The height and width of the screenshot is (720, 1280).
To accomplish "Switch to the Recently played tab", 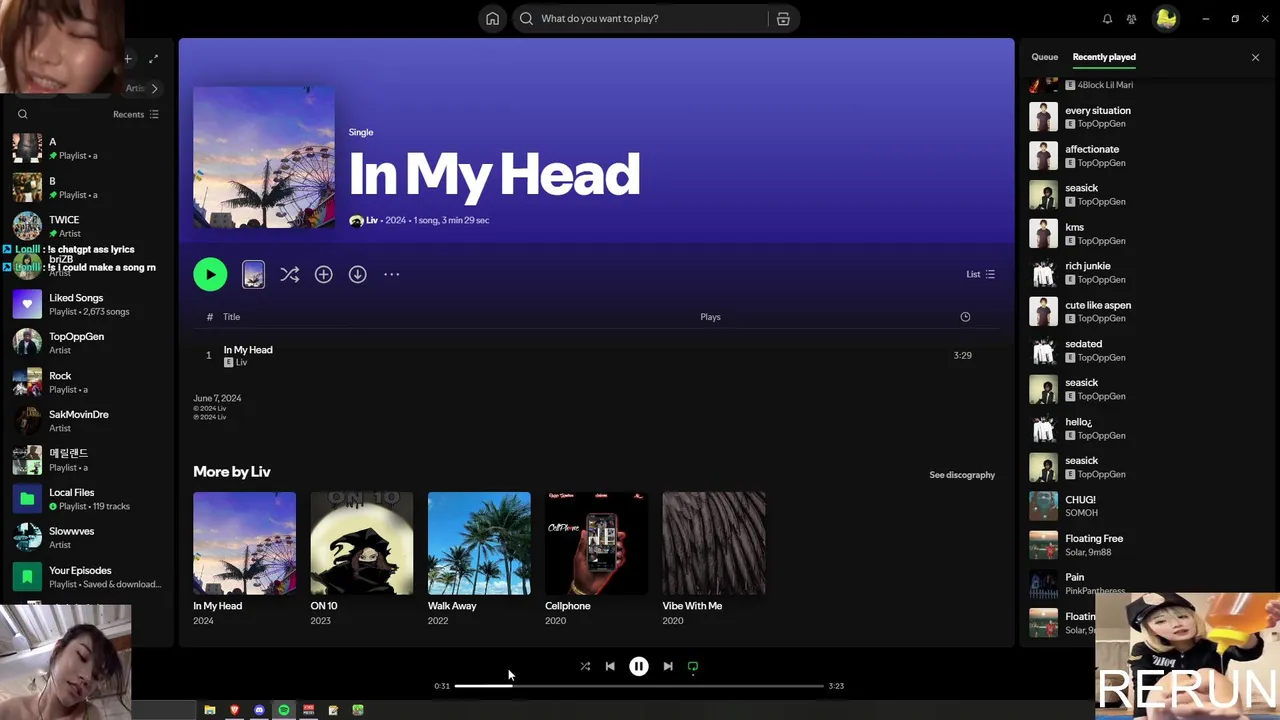I will coord(1104,57).
